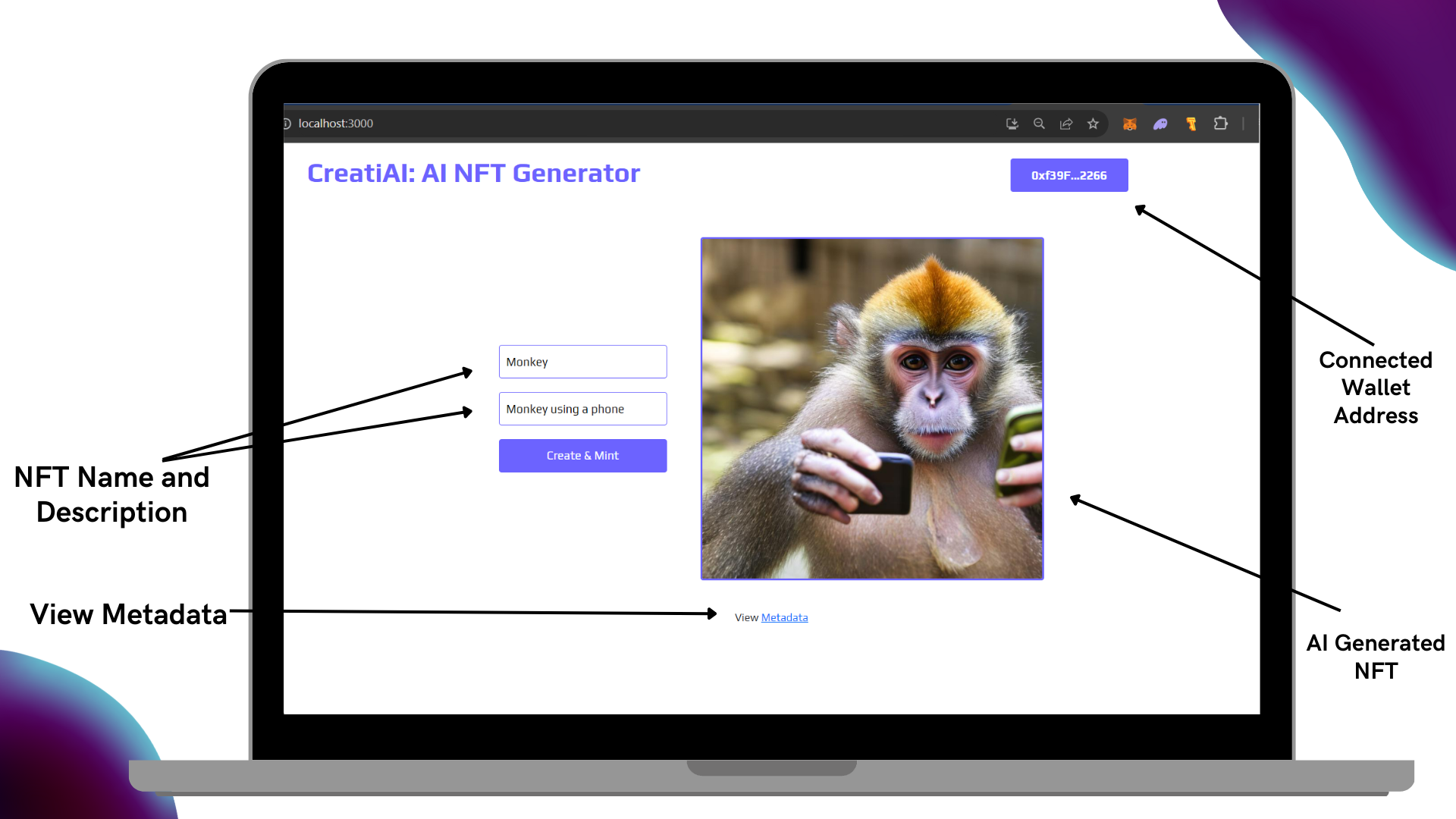Screen dimensions: 1456x819
Task: Click the 0xf39F...2266 wallet button
Action: (1068, 175)
